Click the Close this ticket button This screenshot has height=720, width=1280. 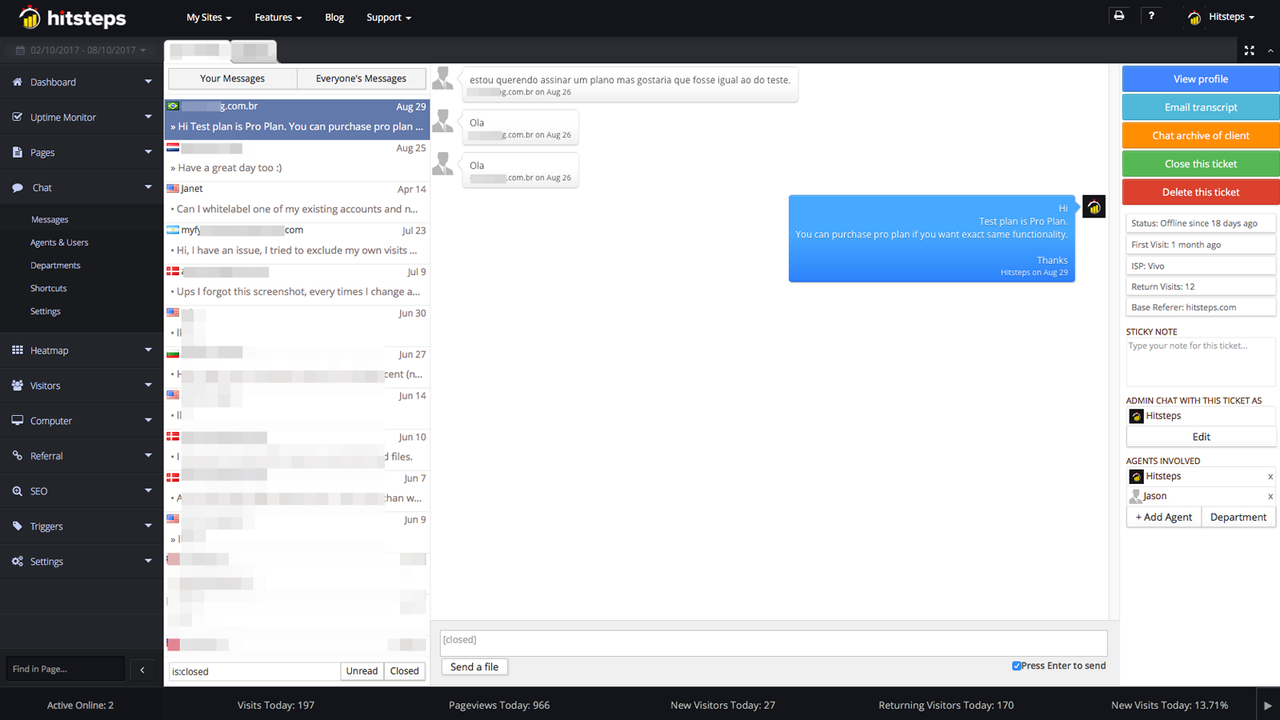[1200, 163]
